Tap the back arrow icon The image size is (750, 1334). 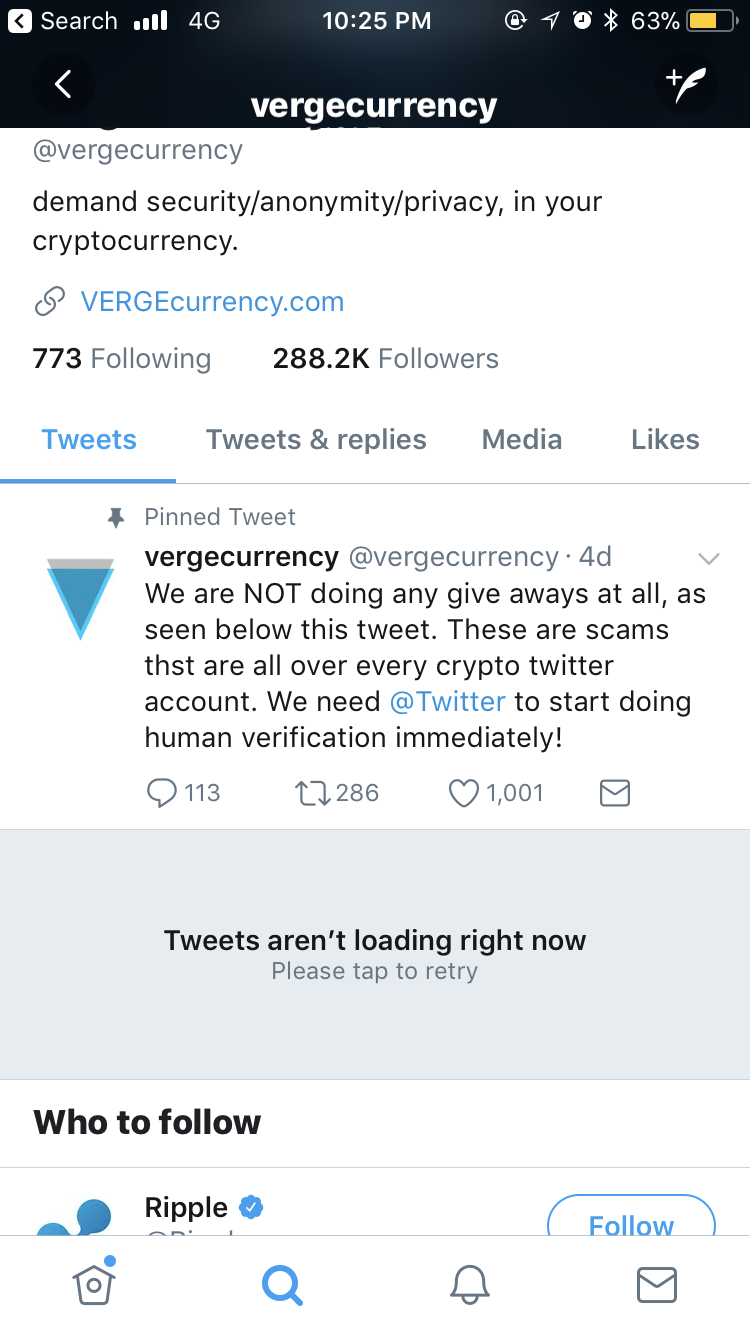63,84
